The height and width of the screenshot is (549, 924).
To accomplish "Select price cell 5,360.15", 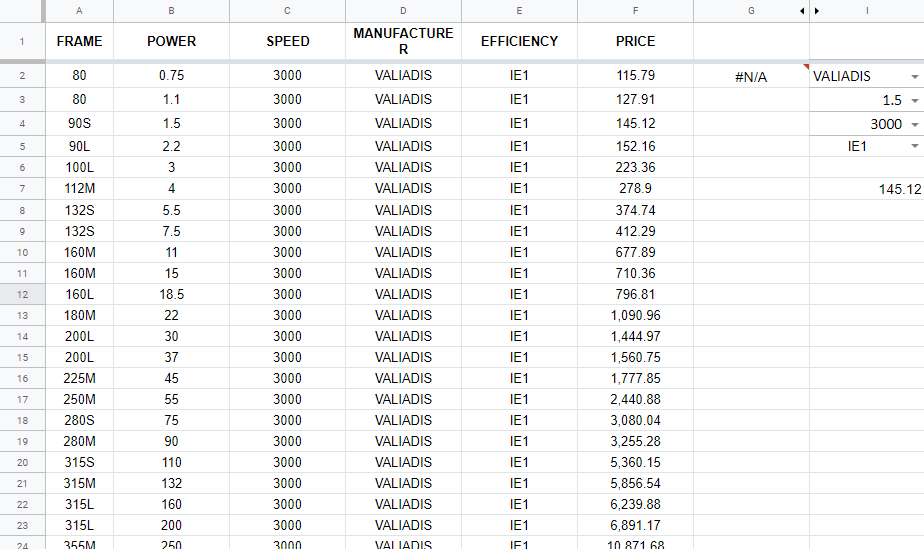I will pos(635,462).
